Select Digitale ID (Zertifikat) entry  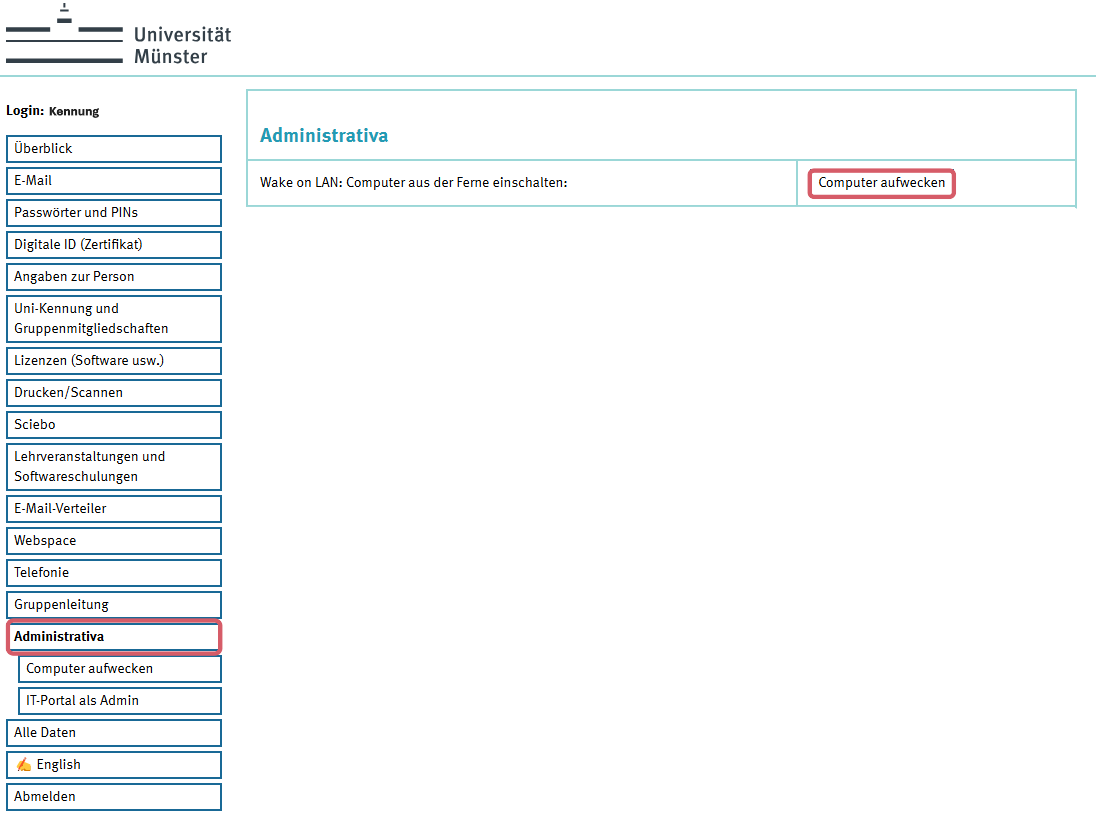point(113,245)
